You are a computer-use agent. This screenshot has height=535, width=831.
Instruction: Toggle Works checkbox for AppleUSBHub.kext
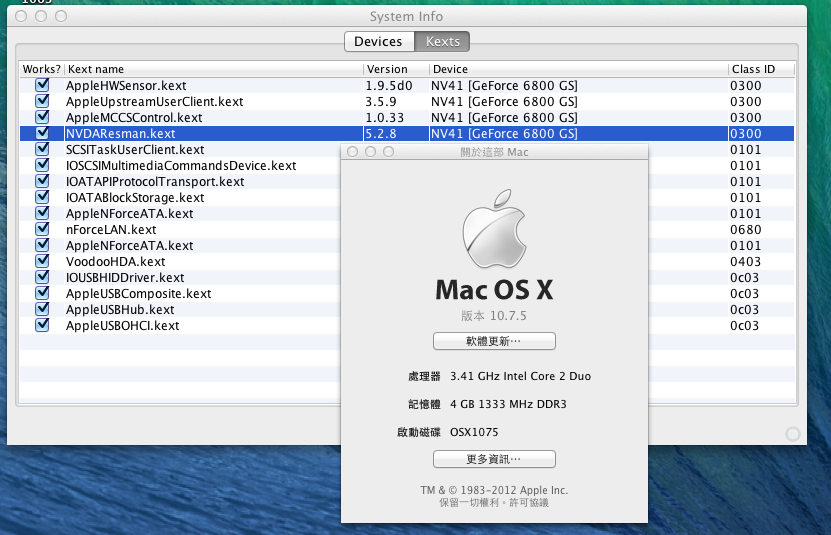coord(42,309)
